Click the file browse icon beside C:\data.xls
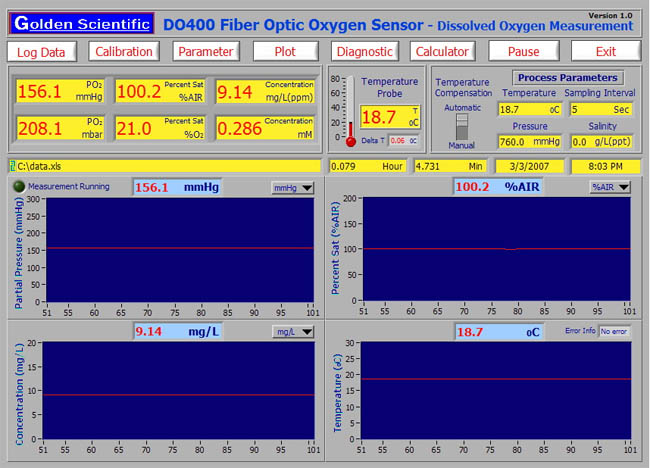 (x=12, y=166)
